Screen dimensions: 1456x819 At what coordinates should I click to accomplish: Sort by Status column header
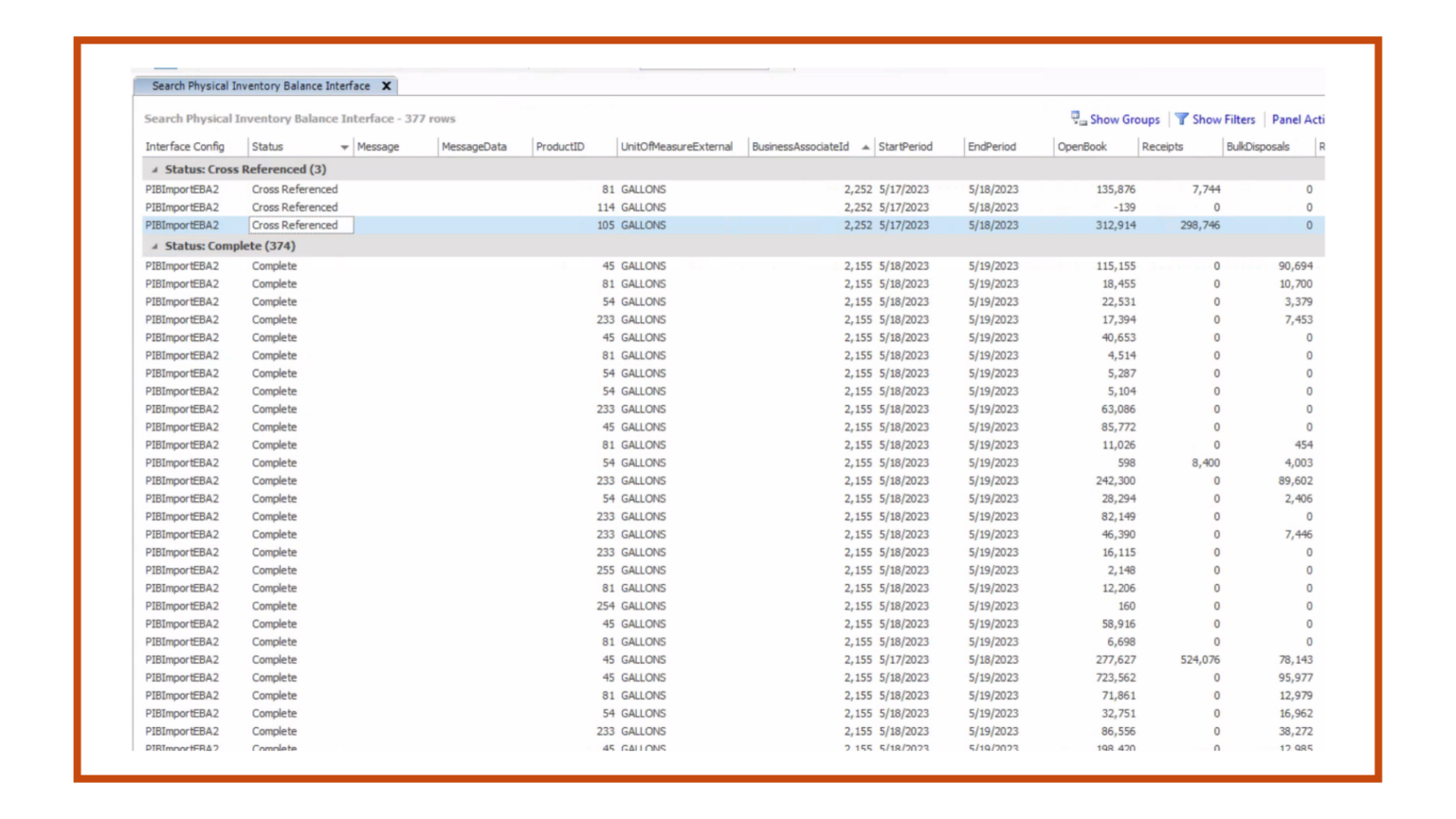point(267,147)
